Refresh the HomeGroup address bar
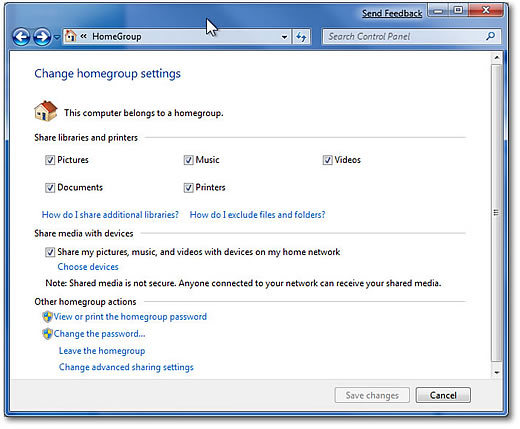 301,37
